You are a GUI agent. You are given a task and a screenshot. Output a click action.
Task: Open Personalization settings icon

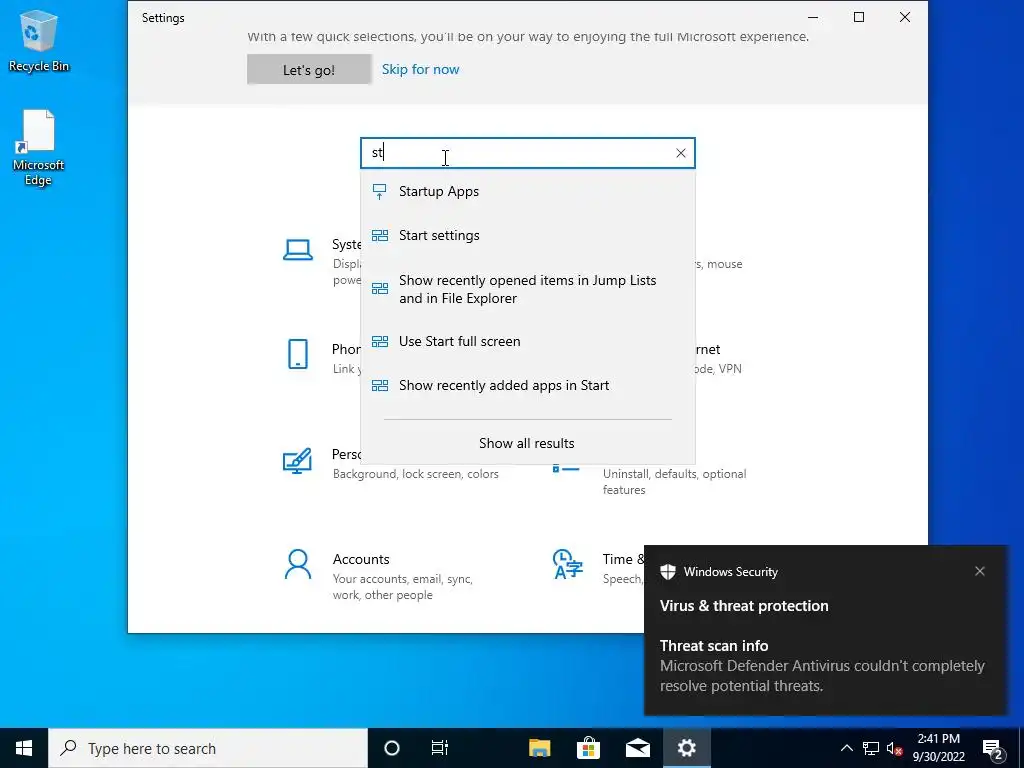[x=297, y=460]
